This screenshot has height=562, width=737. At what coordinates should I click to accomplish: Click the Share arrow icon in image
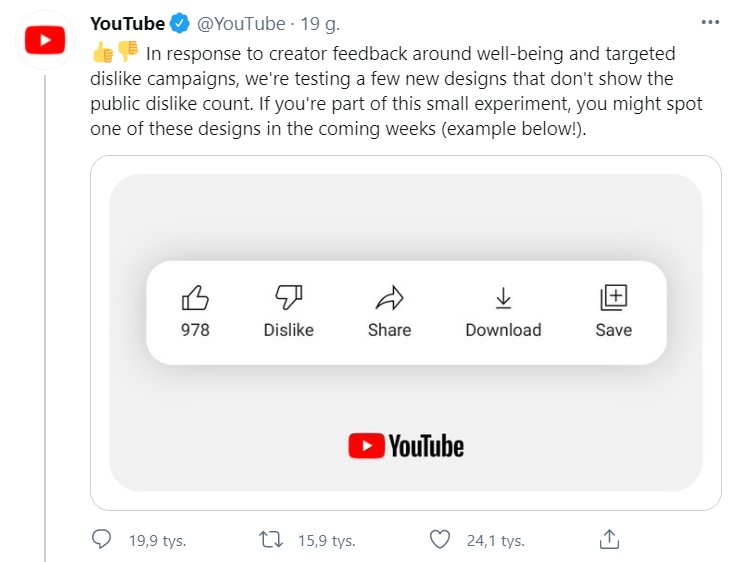coord(389,298)
